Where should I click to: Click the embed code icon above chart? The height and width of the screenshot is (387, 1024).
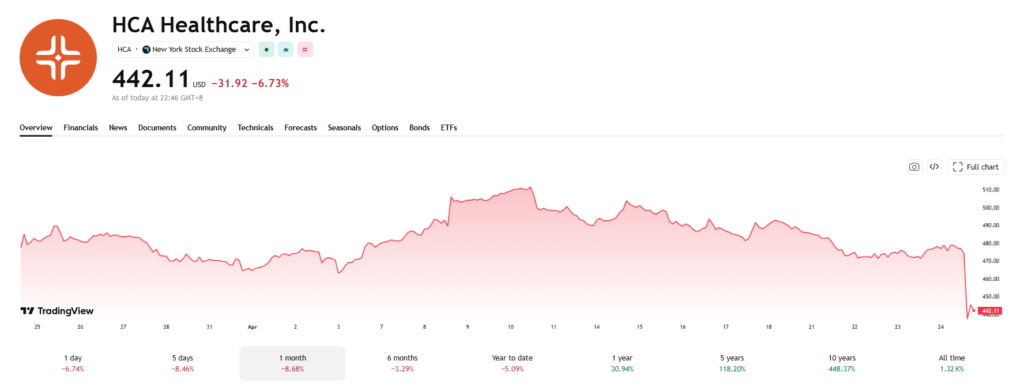pyautogui.click(x=934, y=167)
